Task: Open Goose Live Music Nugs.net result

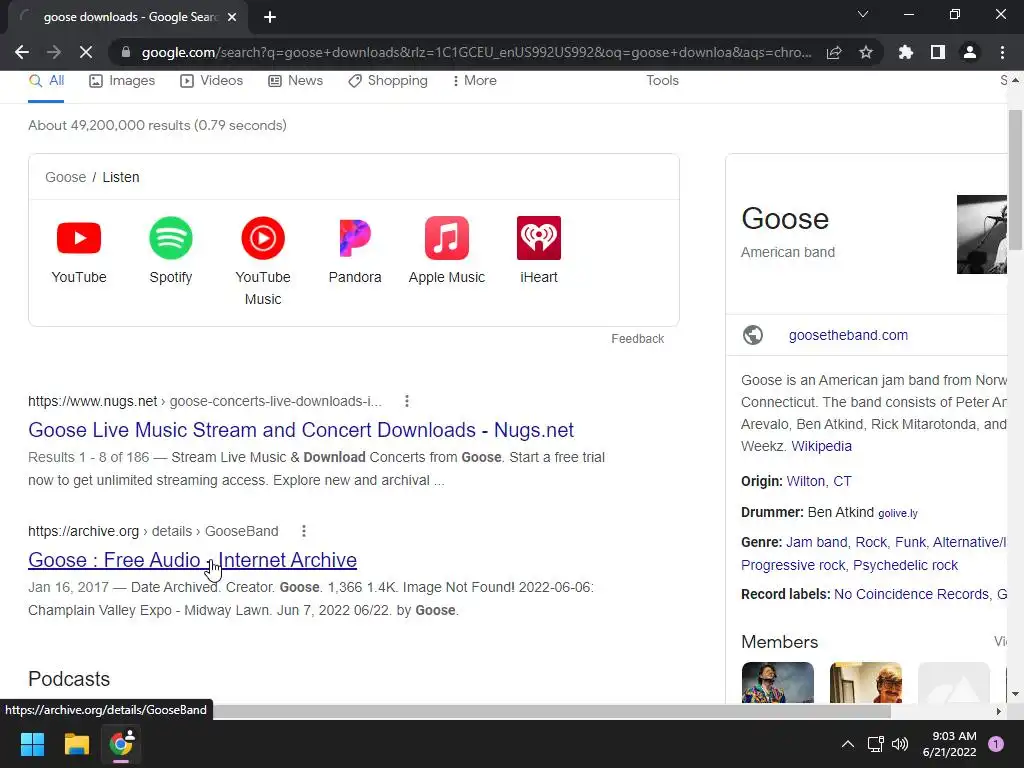Action: point(301,430)
